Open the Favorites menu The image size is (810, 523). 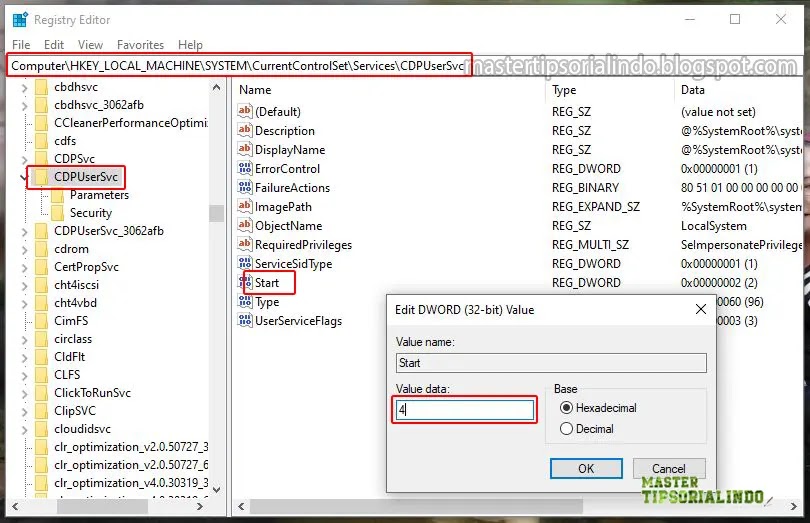click(x=141, y=45)
